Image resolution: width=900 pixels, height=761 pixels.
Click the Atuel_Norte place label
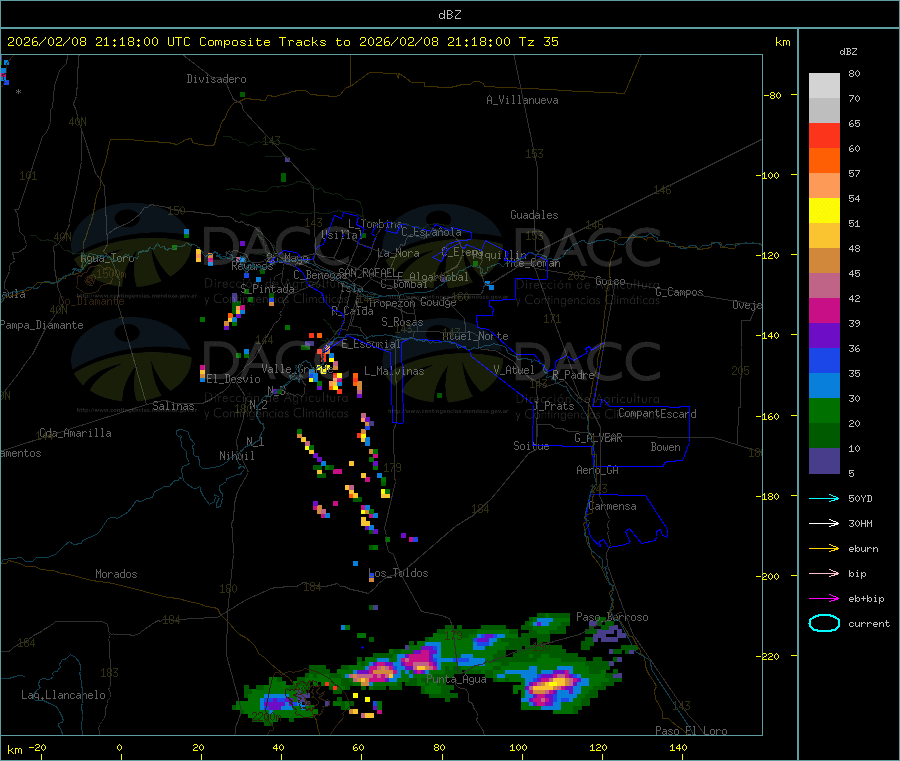coord(475,336)
